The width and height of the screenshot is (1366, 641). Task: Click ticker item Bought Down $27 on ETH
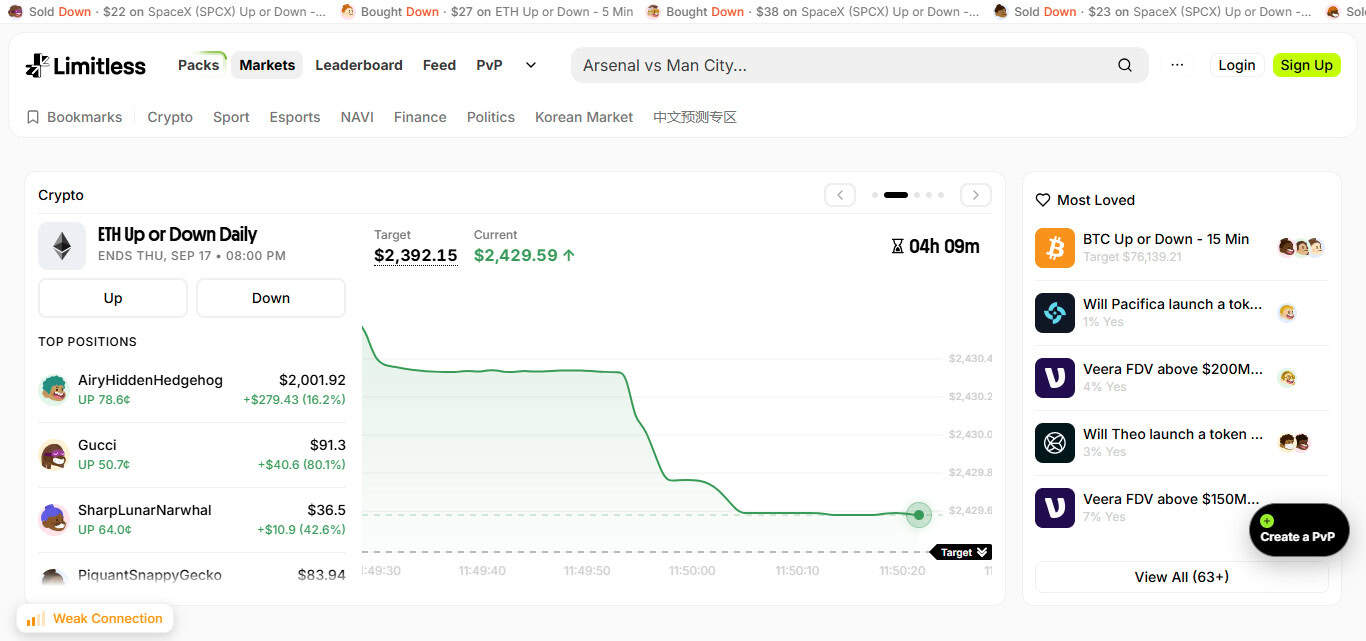[x=487, y=12]
